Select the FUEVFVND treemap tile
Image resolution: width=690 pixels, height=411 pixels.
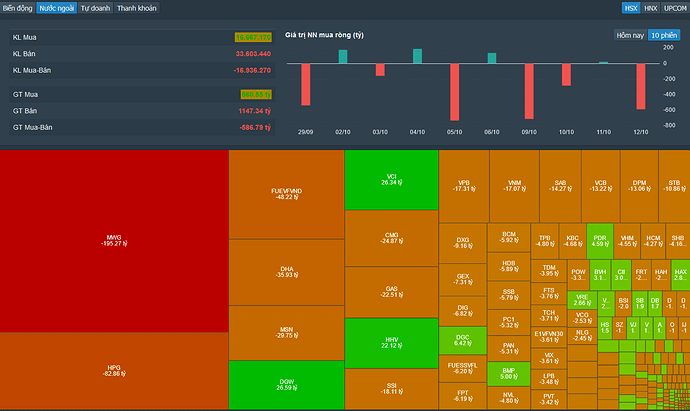[286, 194]
